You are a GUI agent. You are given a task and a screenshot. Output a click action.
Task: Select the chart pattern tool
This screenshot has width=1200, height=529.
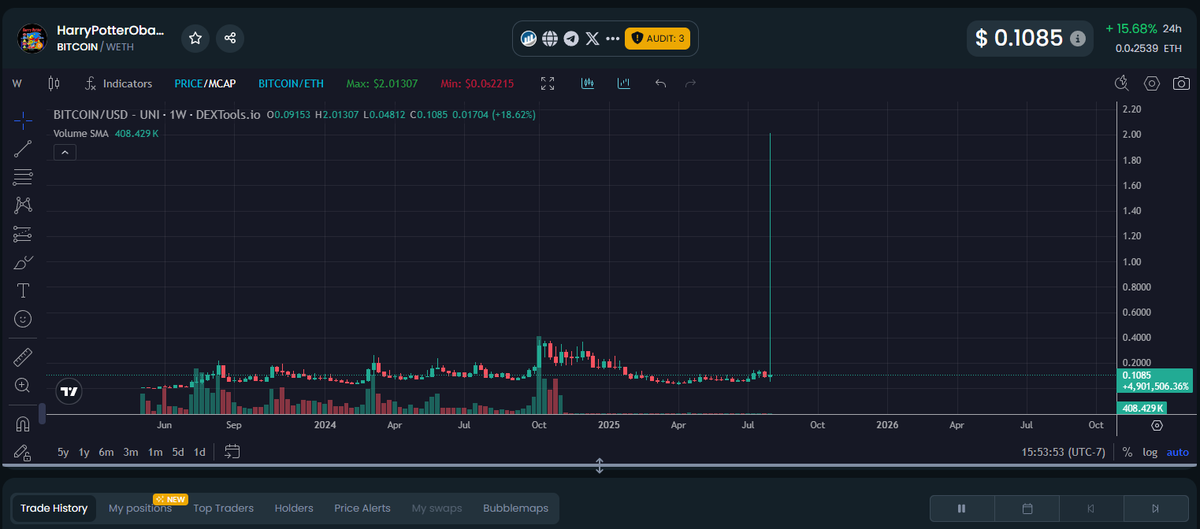pos(22,205)
